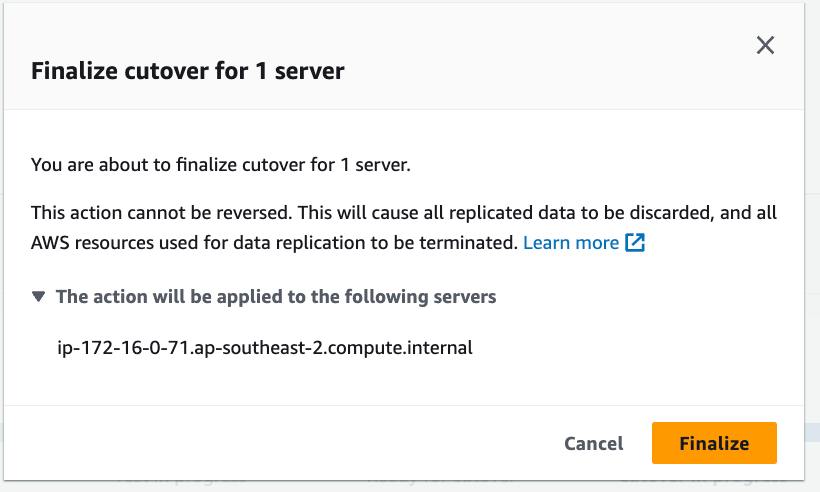Click 'The action will be applied' expander label
The image size is (820, 492).
click(276, 297)
